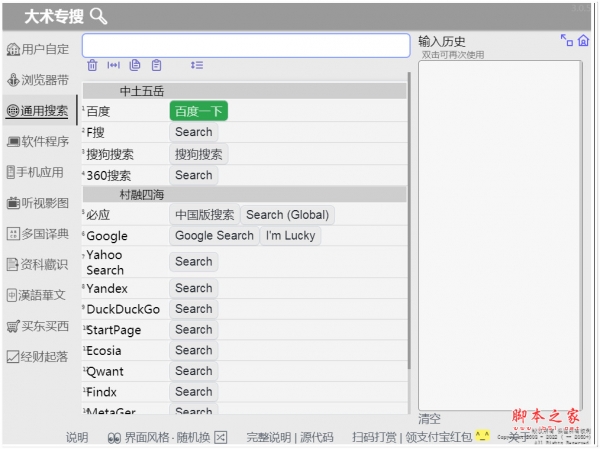Open the 买东买西 shopping category
The height and width of the screenshot is (449, 600).
38,326
